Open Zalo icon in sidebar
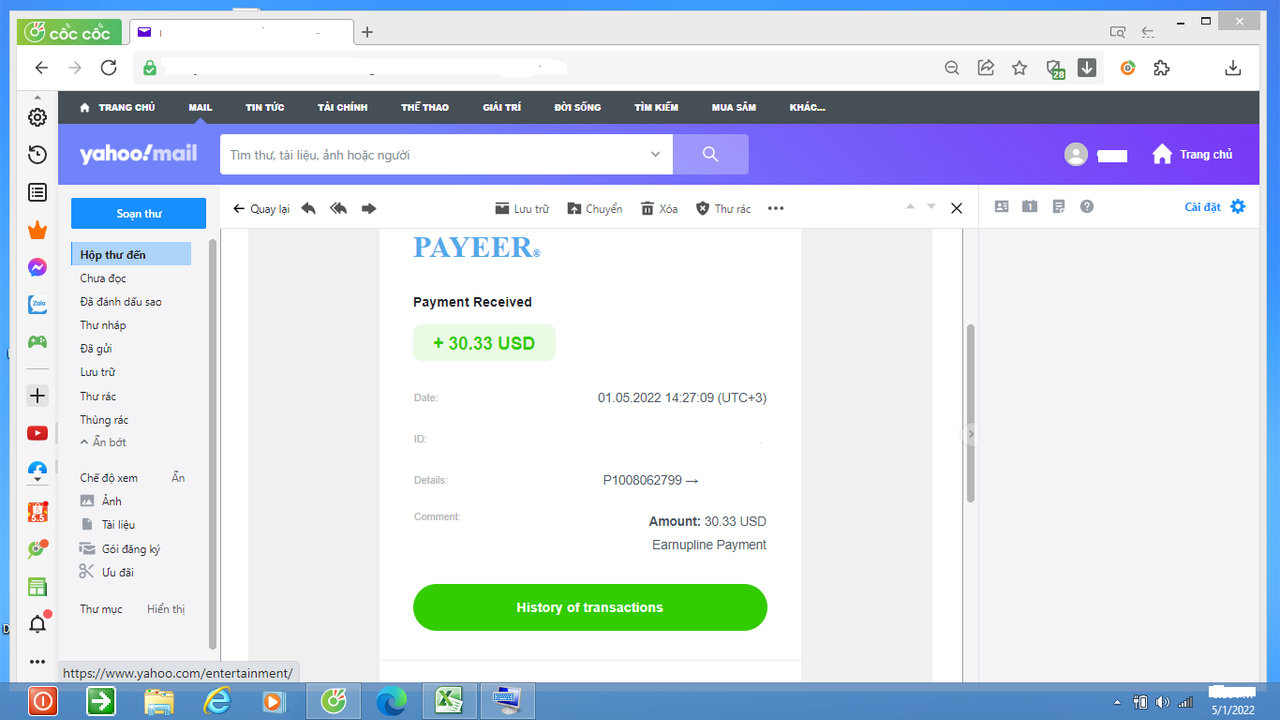This screenshot has height=720, width=1280. click(x=37, y=305)
